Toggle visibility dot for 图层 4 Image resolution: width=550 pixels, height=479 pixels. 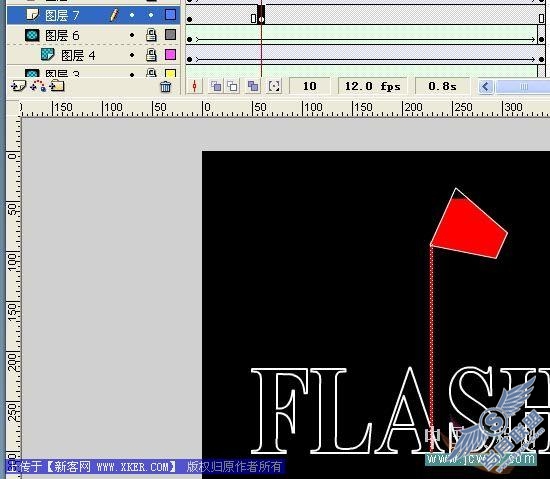pyautogui.click(x=132, y=55)
